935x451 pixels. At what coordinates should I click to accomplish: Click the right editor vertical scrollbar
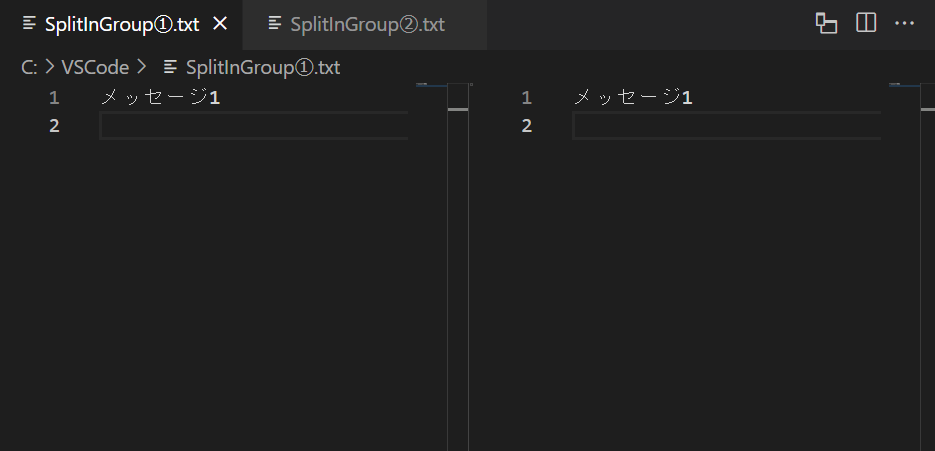928,267
